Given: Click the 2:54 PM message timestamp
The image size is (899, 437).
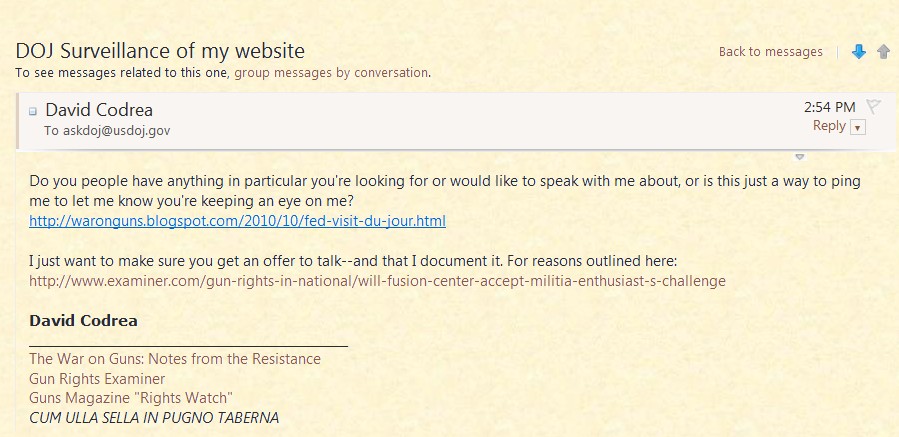Looking at the screenshot, I should pos(829,107).
